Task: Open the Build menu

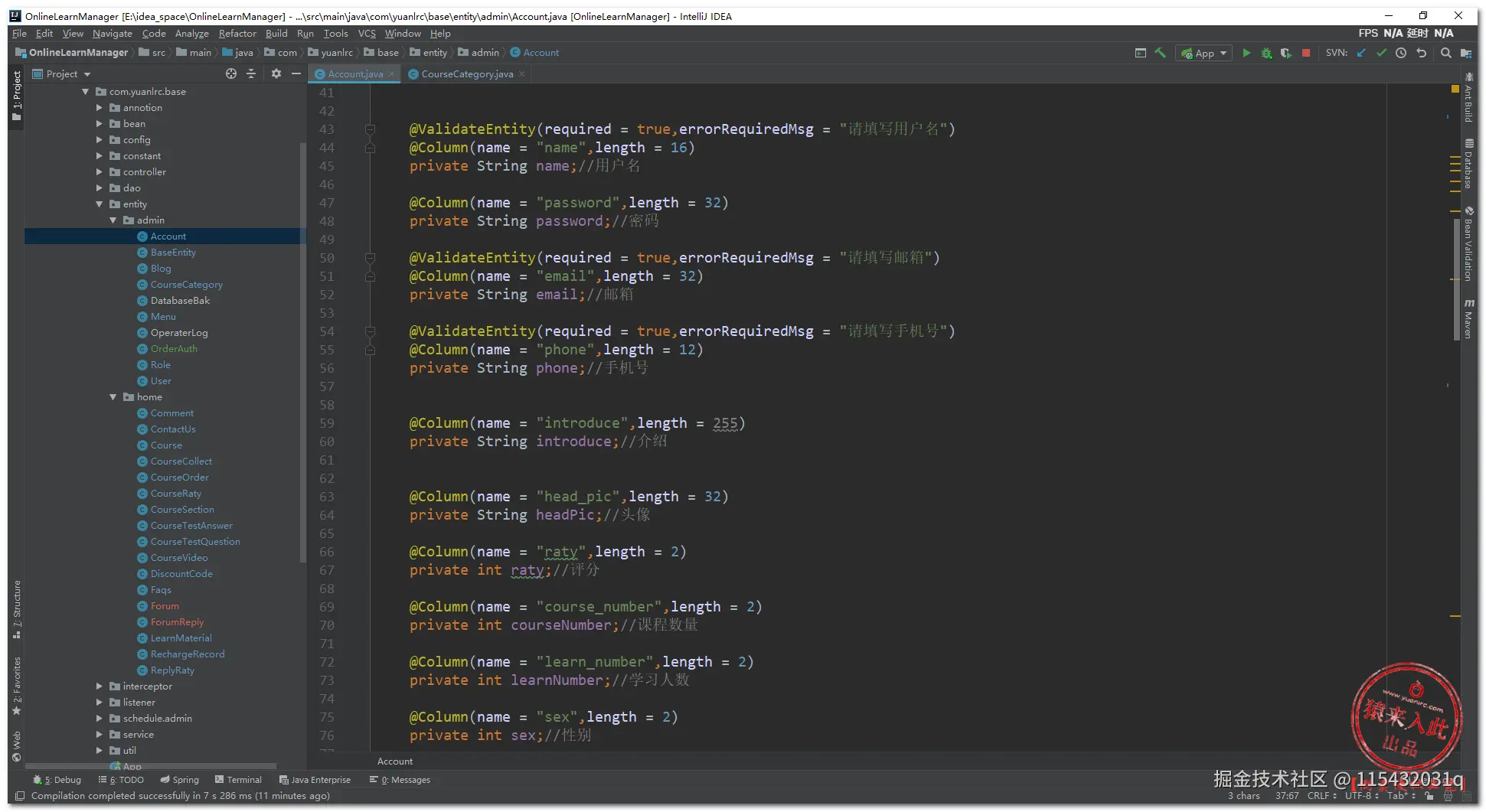Action: 276,34
